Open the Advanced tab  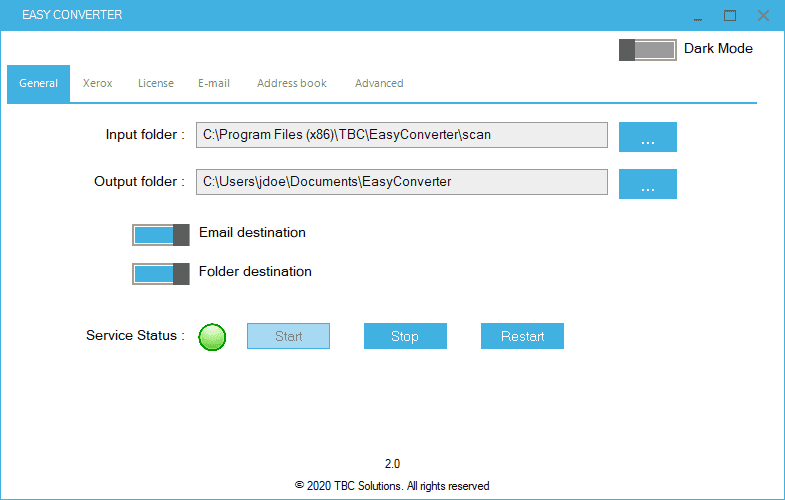click(x=379, y=83)
